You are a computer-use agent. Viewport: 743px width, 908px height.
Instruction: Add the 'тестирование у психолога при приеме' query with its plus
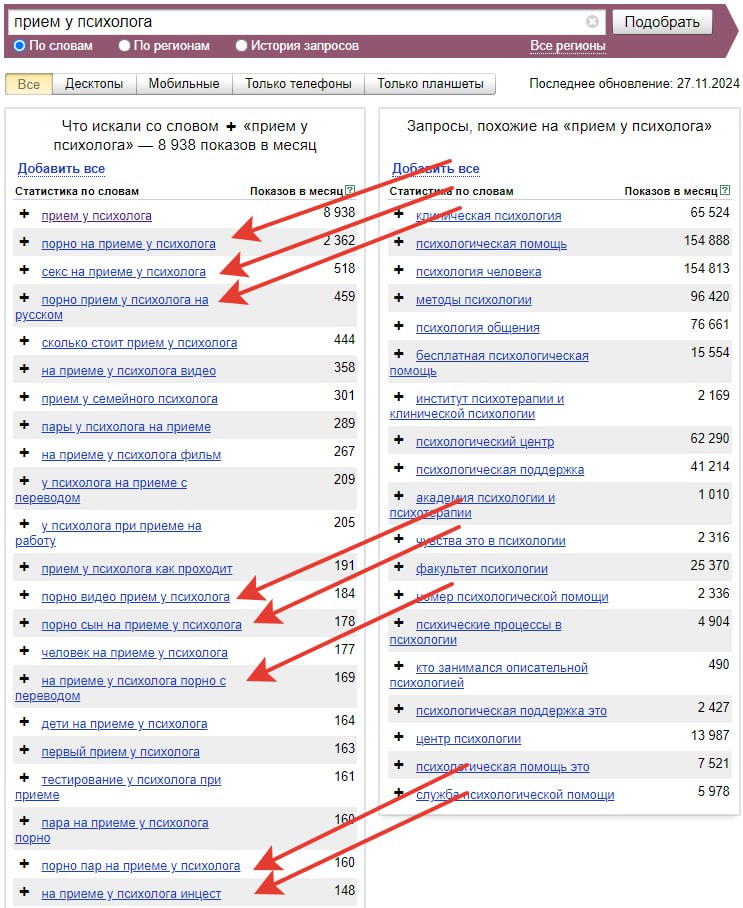[x=24, y=778]
